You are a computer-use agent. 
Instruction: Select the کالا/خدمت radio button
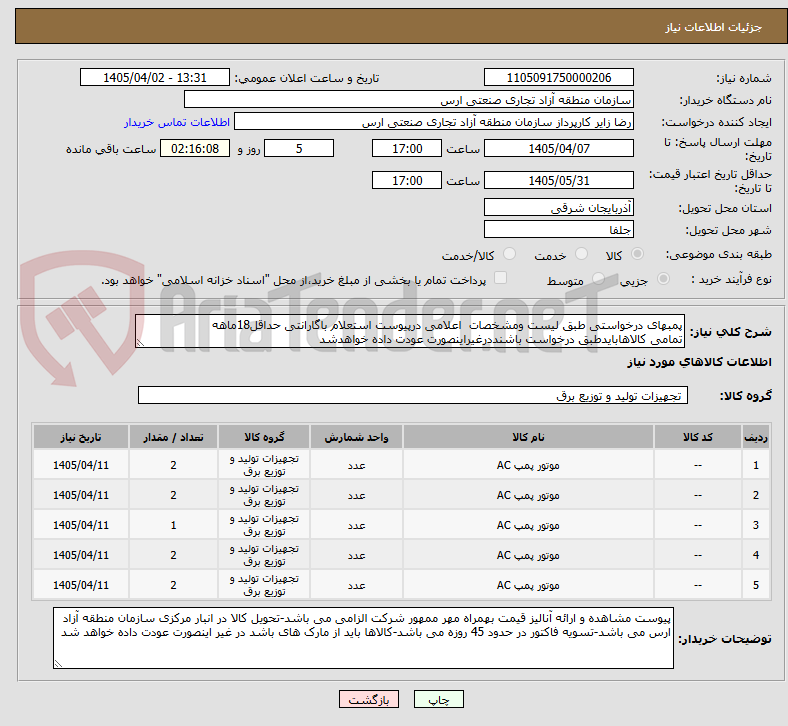point(510,254)
